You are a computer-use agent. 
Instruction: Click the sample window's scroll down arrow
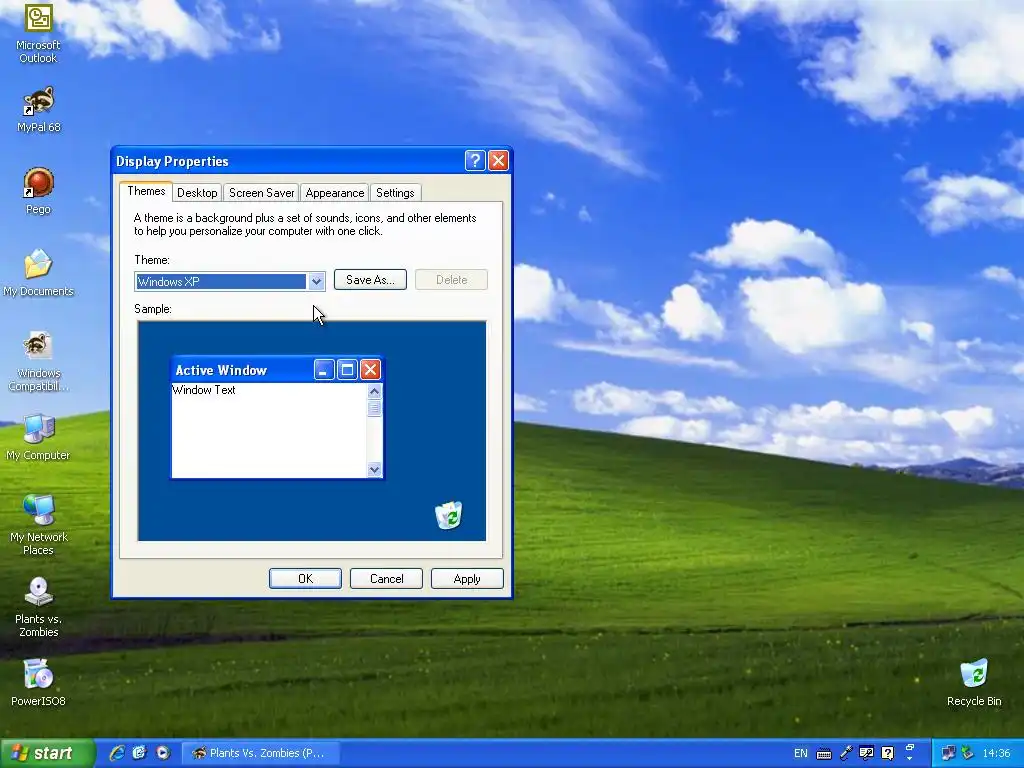click(374, 470)
